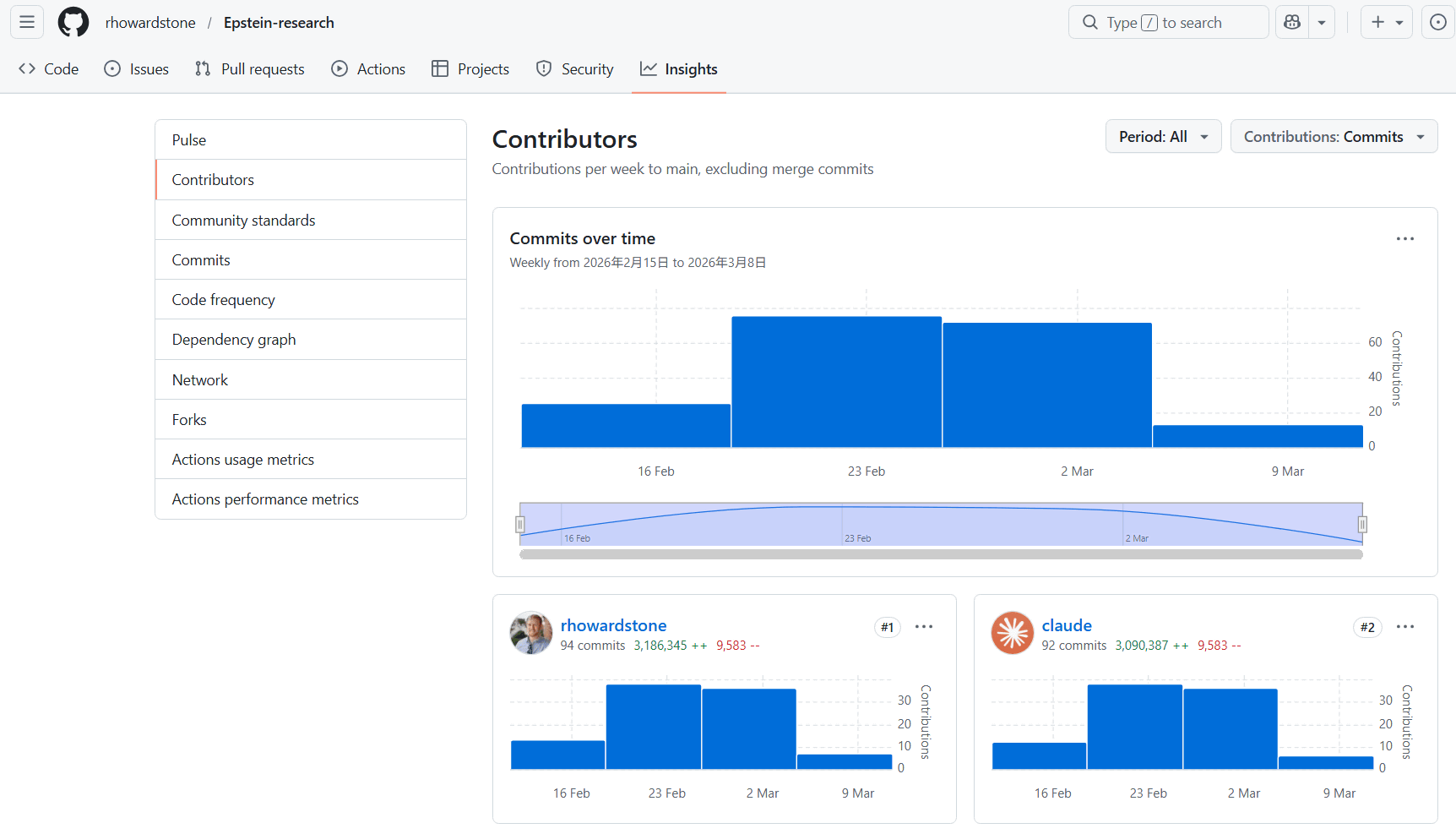Open rhowardstone card three-dot menu
The height and width of the screenshot is (834, 1456).
(x=924, y=627)
